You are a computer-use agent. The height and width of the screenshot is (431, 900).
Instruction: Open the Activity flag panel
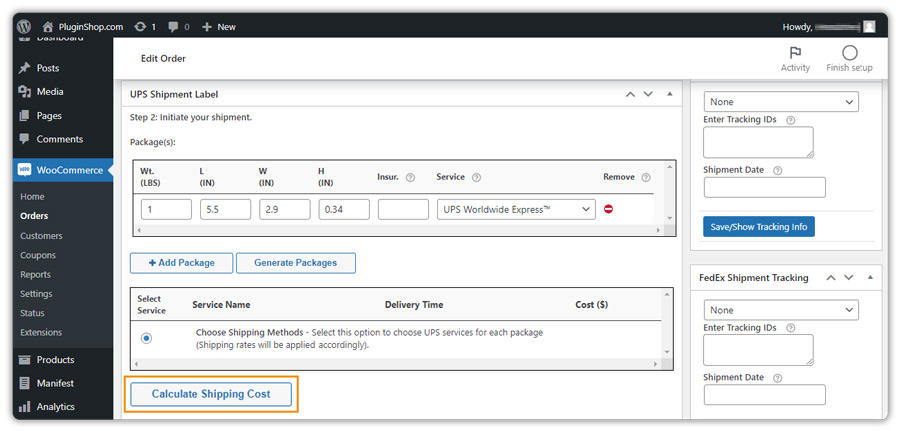click(795, 59)
